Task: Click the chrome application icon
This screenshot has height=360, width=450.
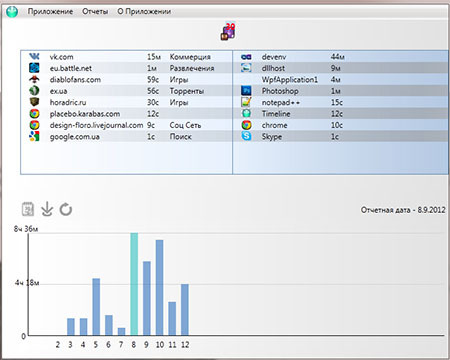Action: pos(246,125)
